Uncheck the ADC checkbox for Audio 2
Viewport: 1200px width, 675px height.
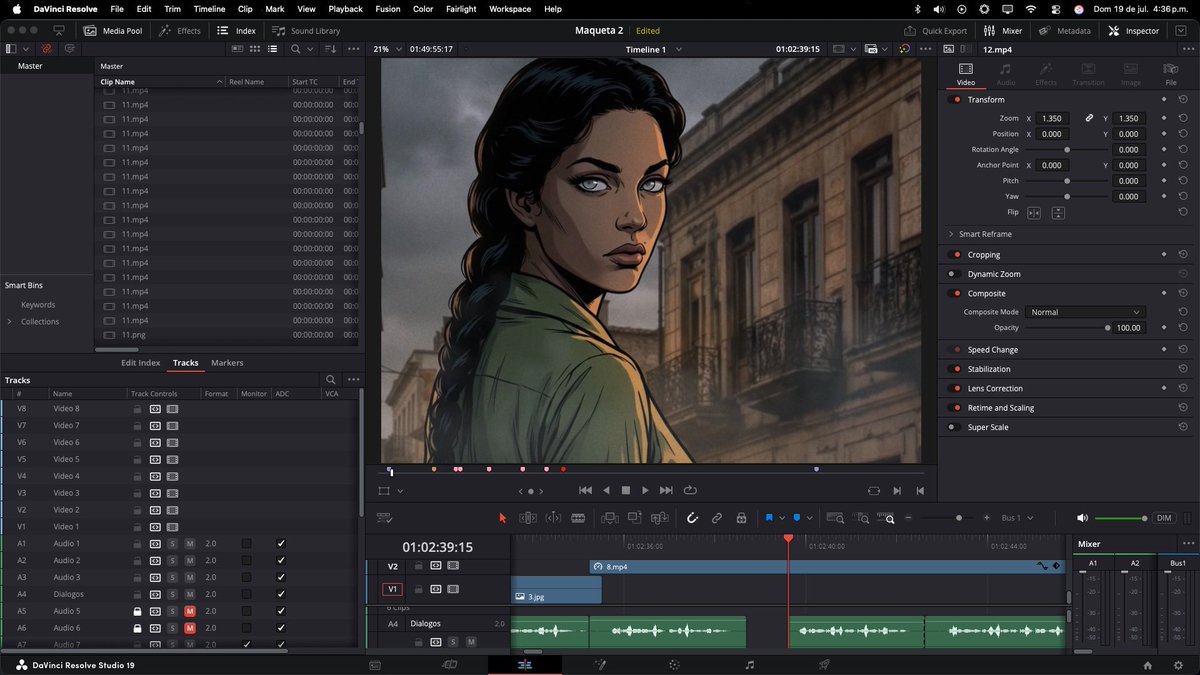(x=281, y=560)
